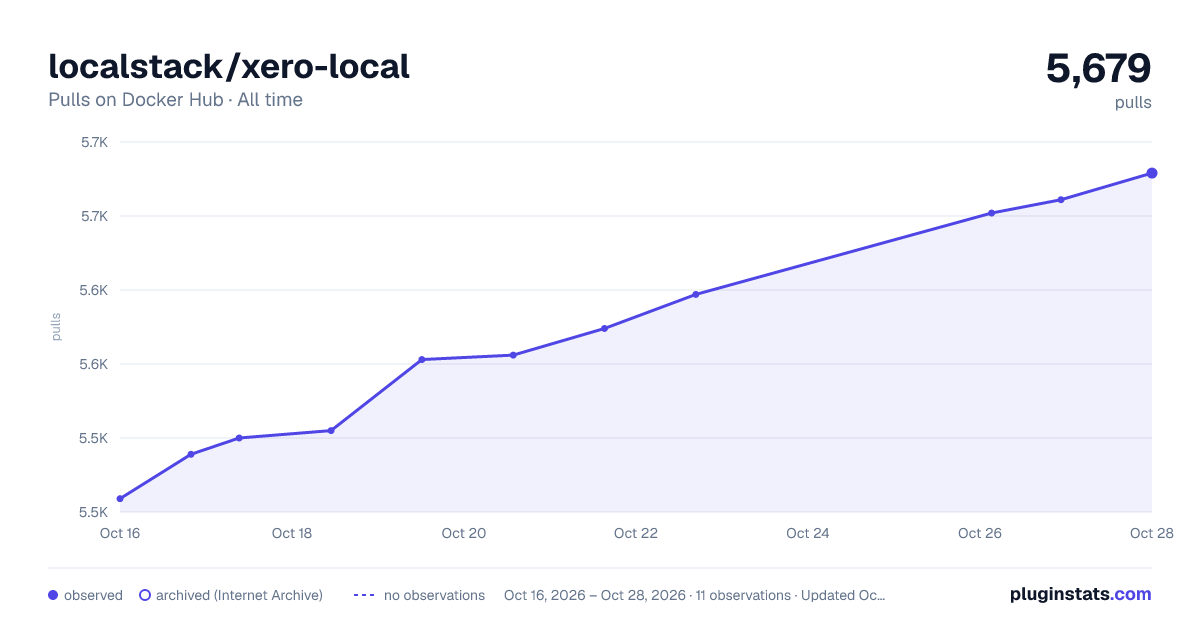Image resolution: width=1200 pixels, height=630 pixels.
Task: Click the 5,679 total pulls figure
Action: [1099, 68]
